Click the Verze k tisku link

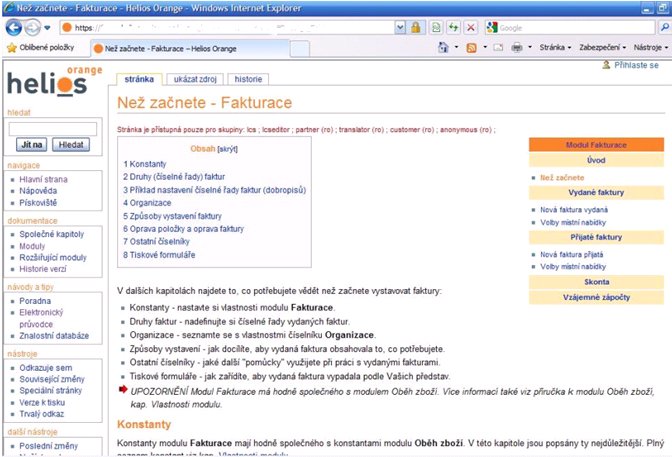42,402
